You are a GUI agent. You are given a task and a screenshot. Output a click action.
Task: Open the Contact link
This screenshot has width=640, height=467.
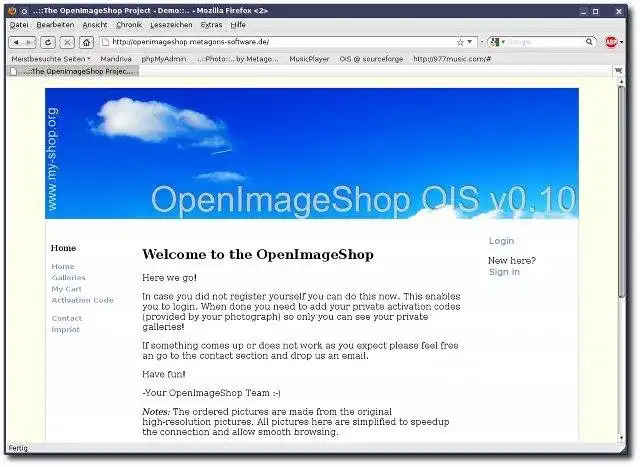pyautogui.click(x=67, y=318)
